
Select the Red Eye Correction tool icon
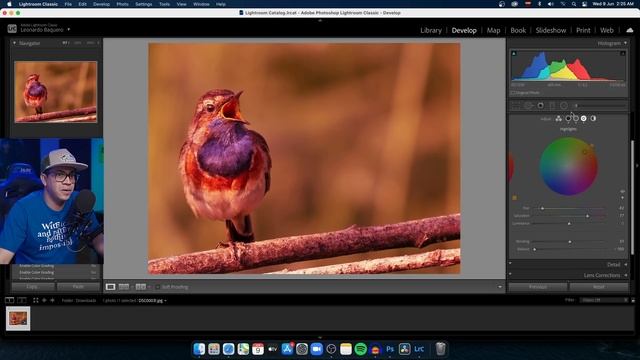(x=540, y=106)
